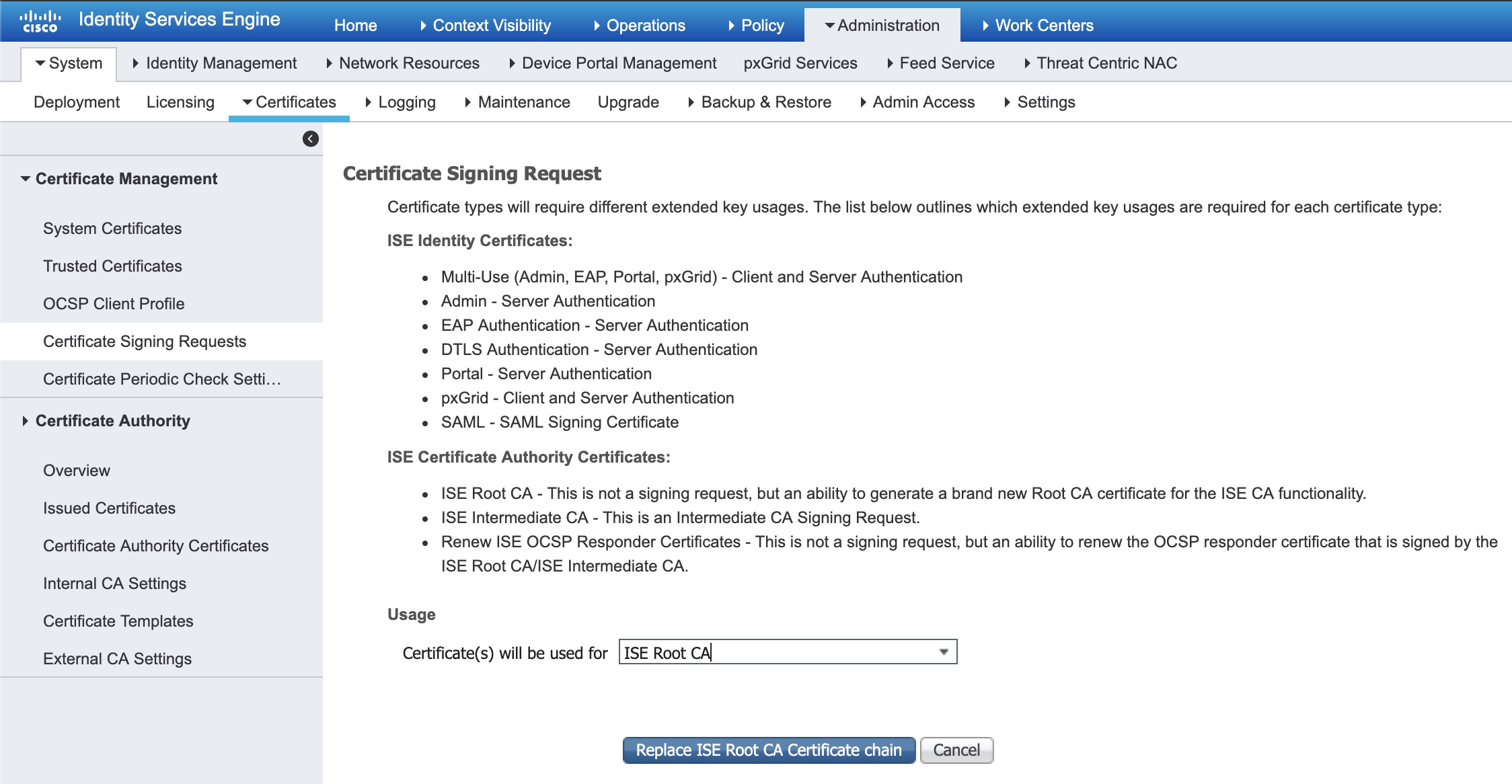Expand Logging menu
This screenshot has width=1512, height=784.
point(400,102)
